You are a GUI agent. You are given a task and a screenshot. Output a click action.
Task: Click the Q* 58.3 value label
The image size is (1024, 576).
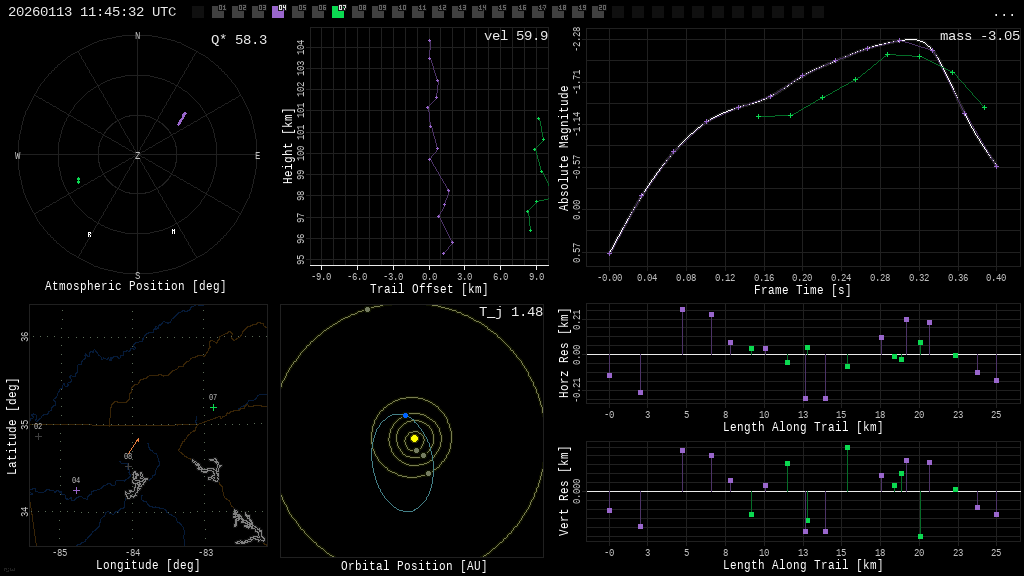(x=238, y=40)
